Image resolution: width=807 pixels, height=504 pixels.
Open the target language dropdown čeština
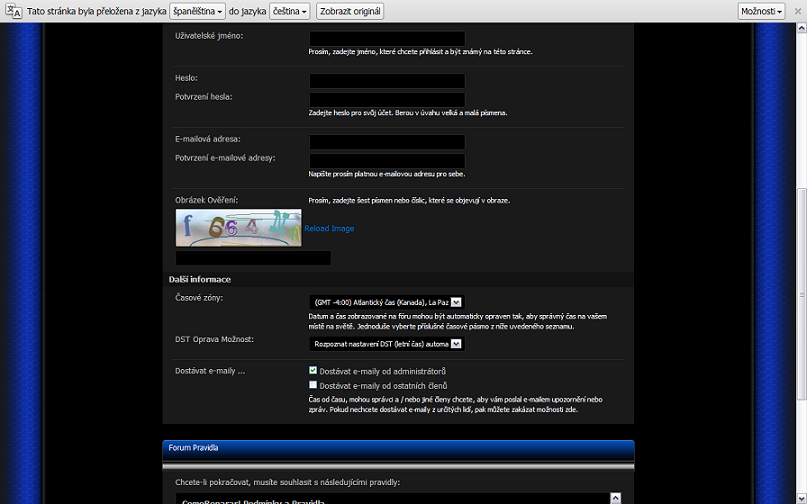(x=289, y=11)
